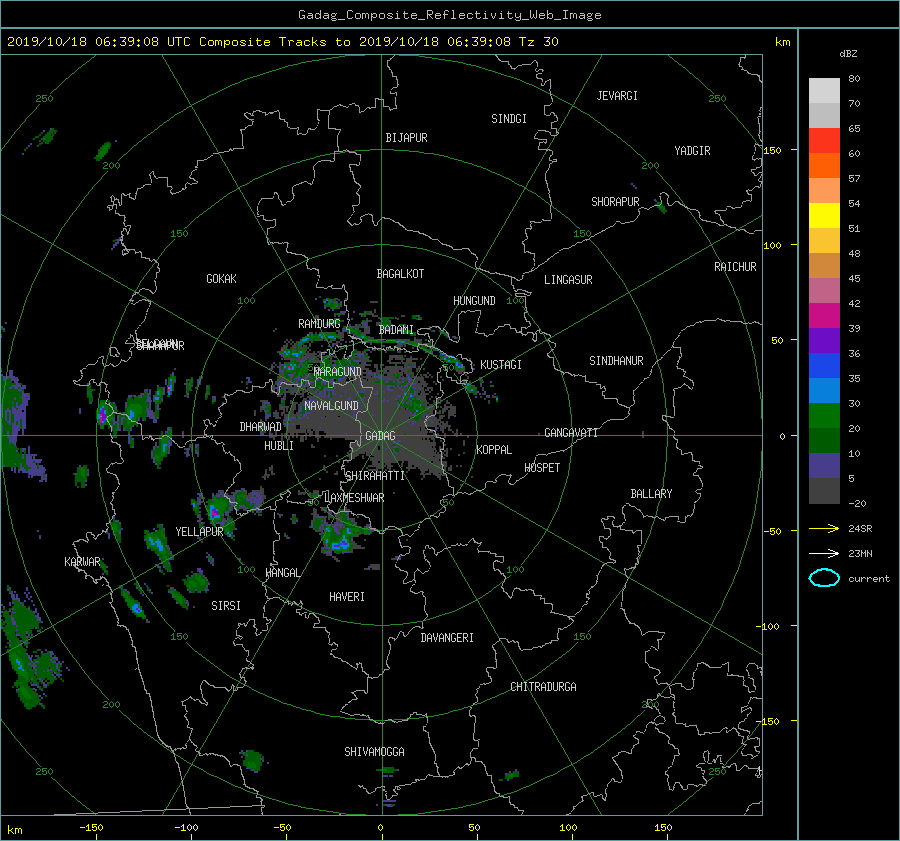The image size is (900, 841).
Task: Click the BAGALKOT city label
Action: point(400,274)
